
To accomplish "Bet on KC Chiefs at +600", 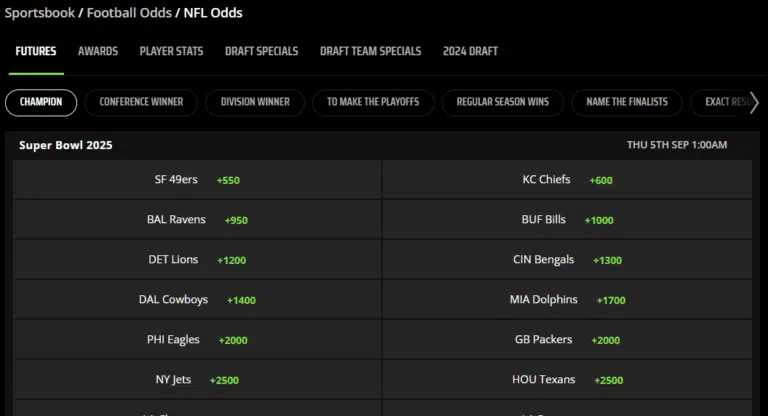I will tap(567, 180).
